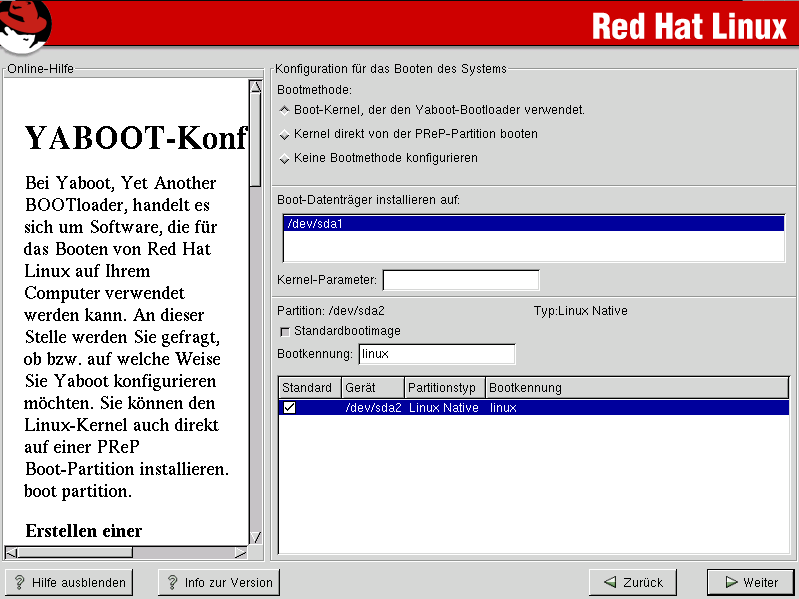The width and height of the screenshot is (799, 599).
Task: Select booting kernel directly from PReP partition
Action: point(285,134)
